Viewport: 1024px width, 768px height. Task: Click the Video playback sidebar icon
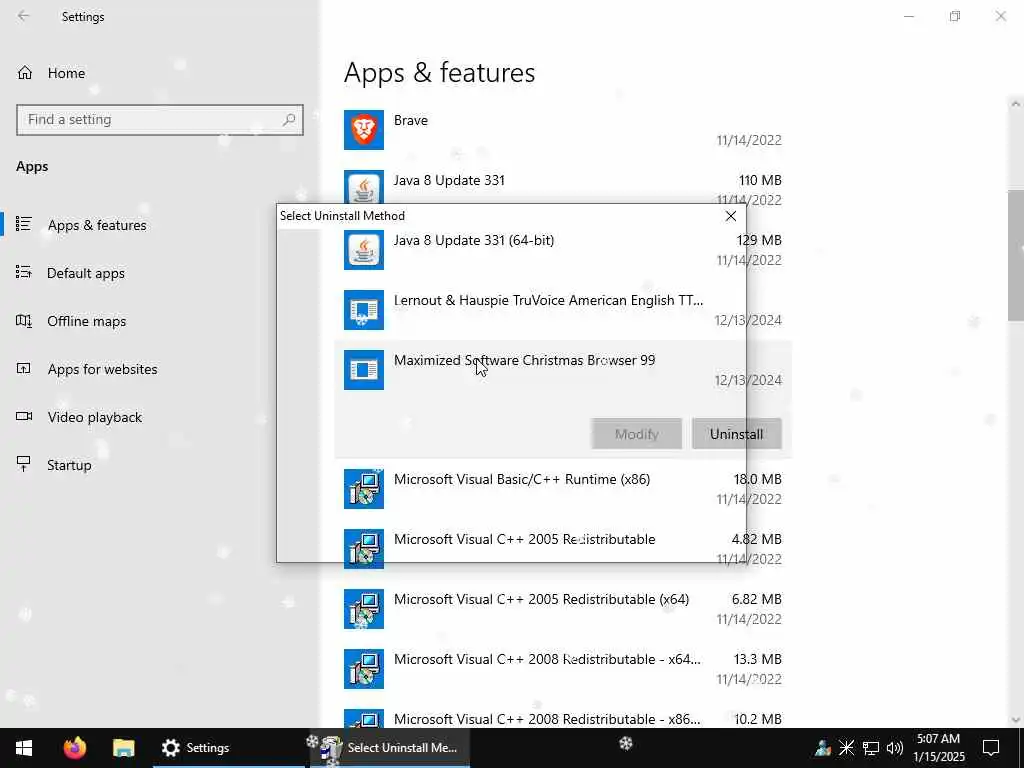pyautogui.click(x=24, y=417)
